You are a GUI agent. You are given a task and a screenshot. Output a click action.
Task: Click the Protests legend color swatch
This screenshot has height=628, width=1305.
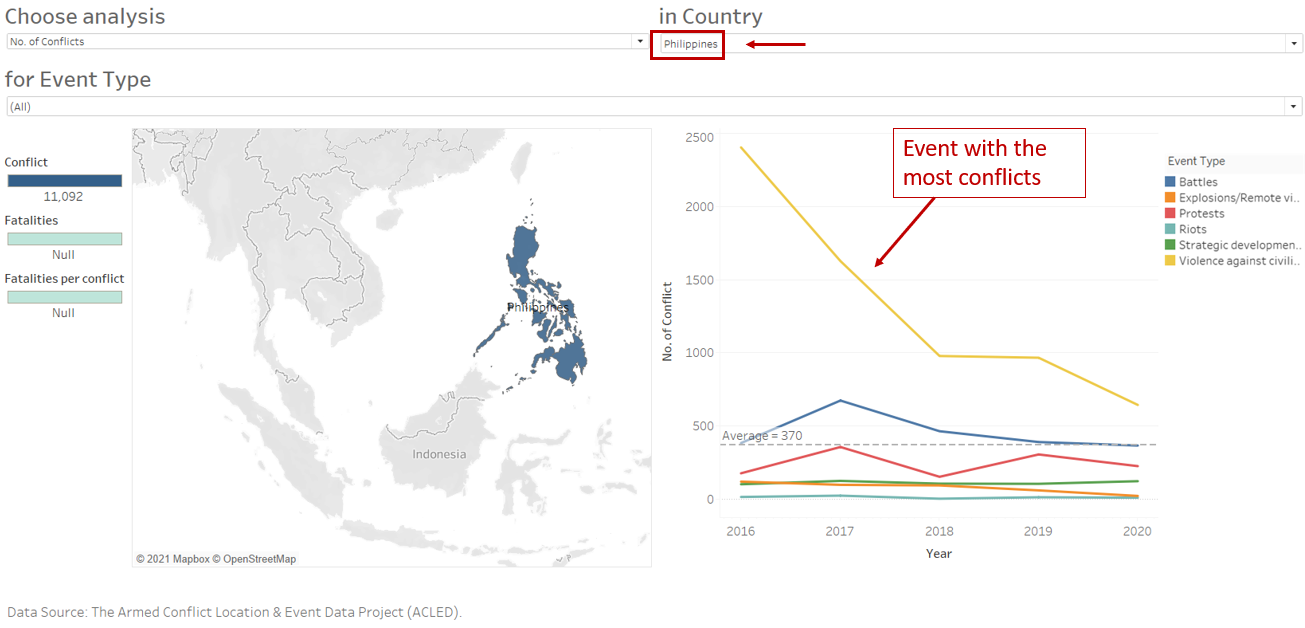pos(1170,213)
